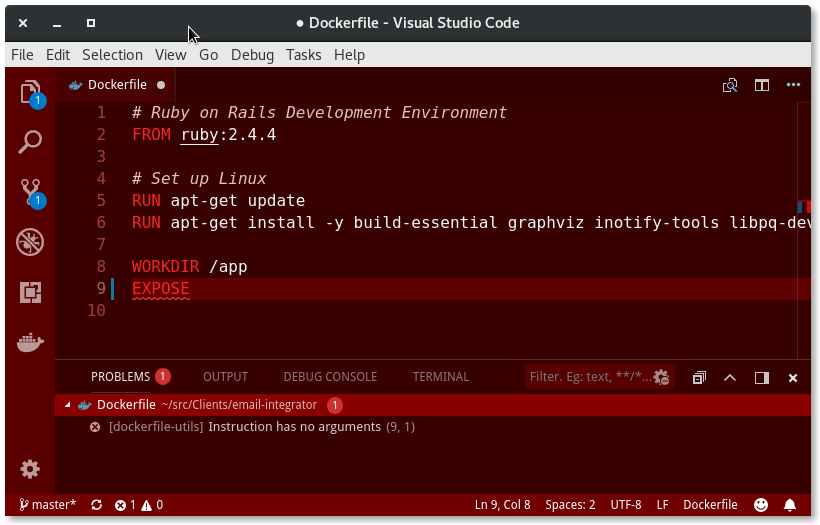
Task: Open the Extensions view
Action: pyautogui.click(x=30, y=292)
